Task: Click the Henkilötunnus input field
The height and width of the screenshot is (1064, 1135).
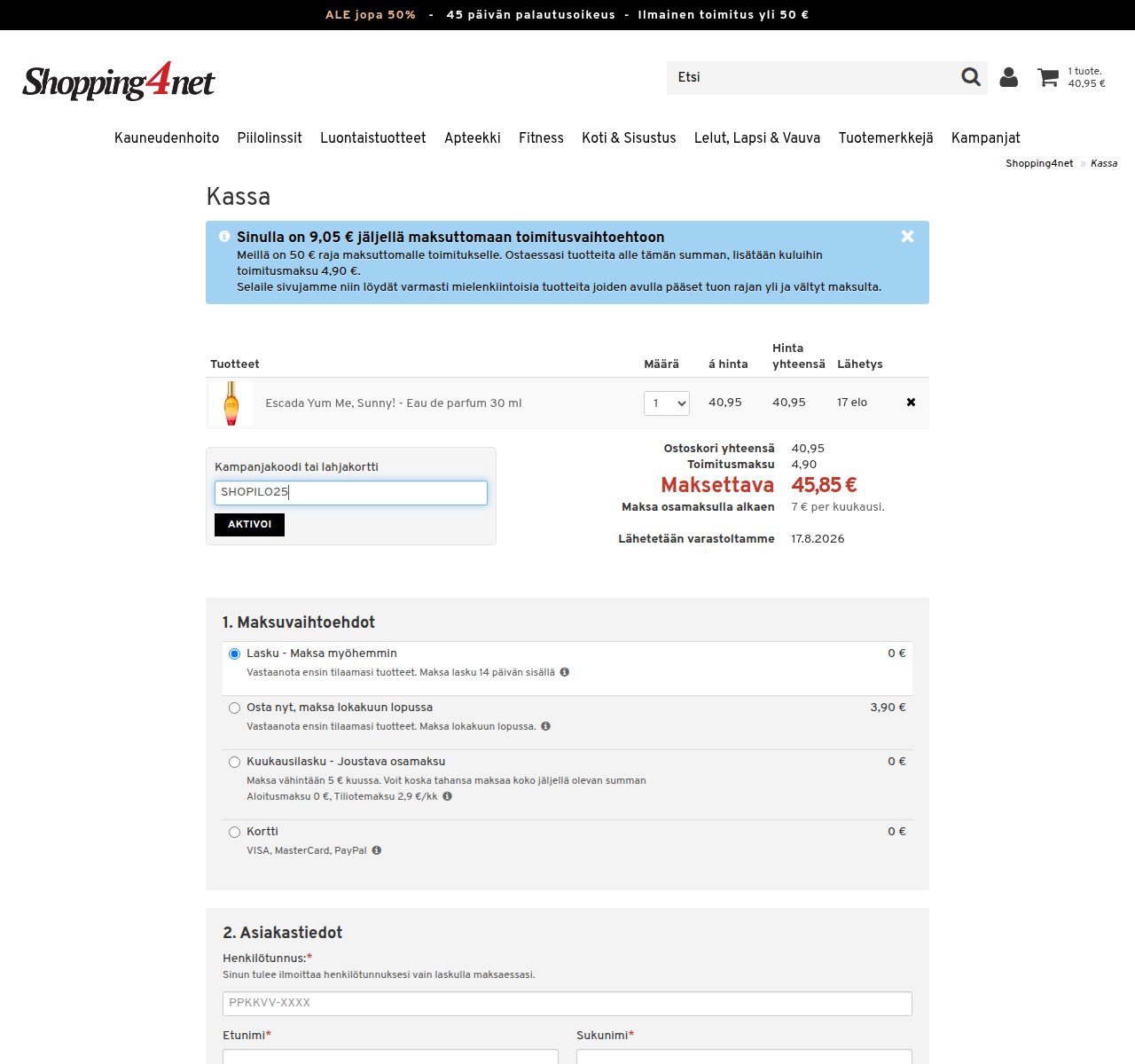Action: point(567,1004)
